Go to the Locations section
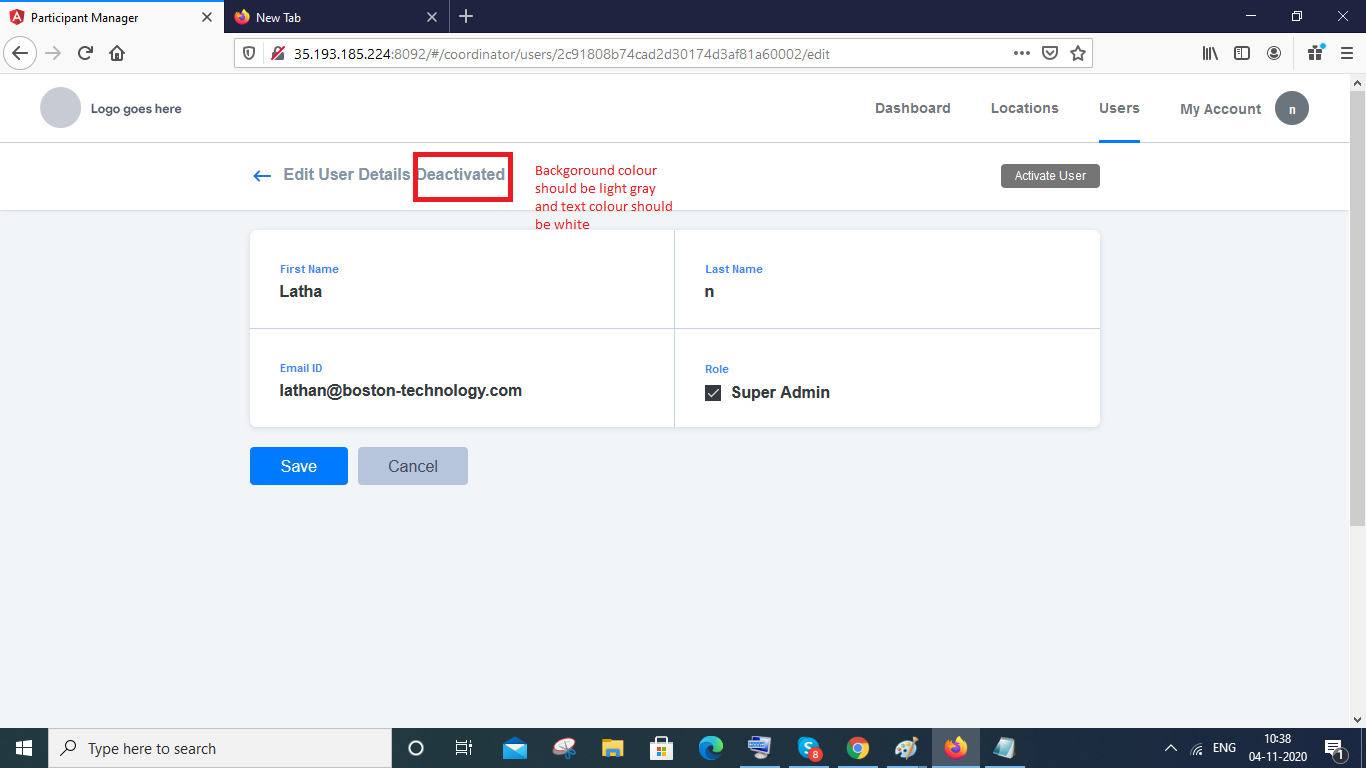 click(x=1024, y=108)
